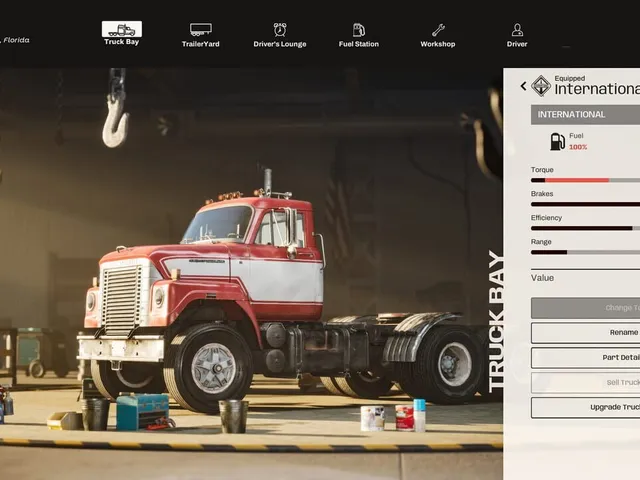Click the International diamond logo
Screen dimensions: 640x480
click(x=541, y=86)
